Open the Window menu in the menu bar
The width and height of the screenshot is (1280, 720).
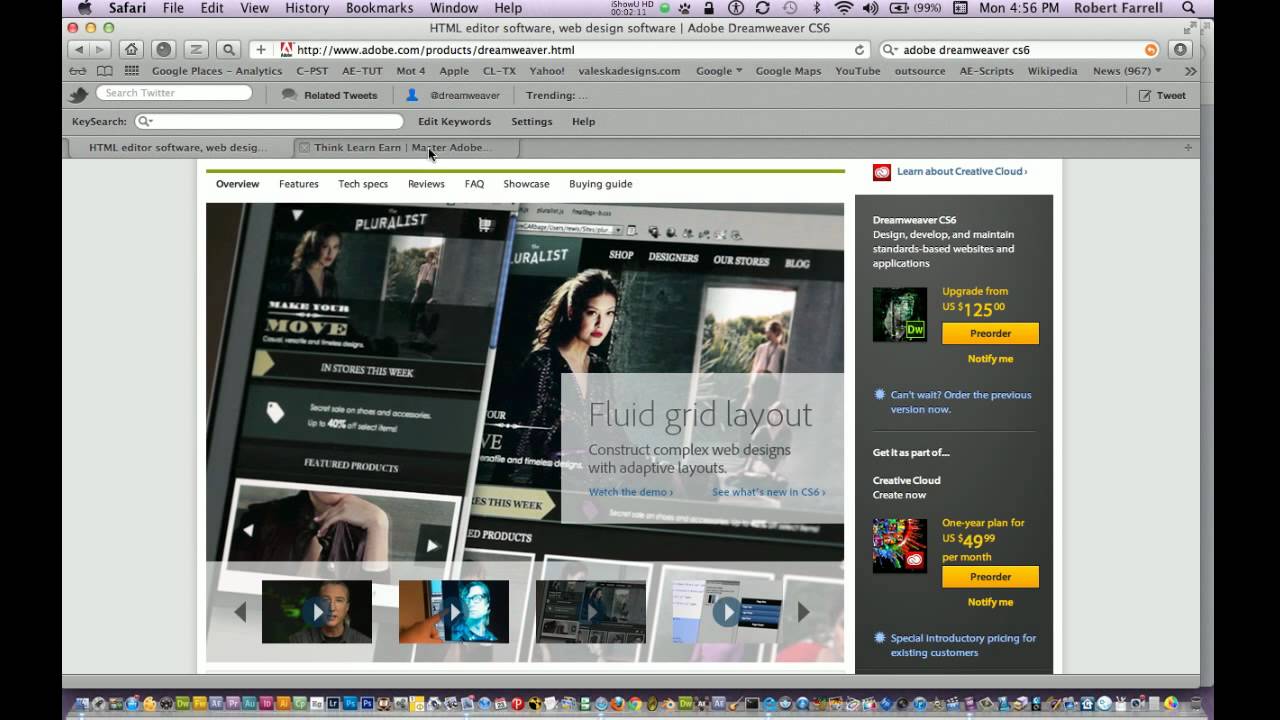tap(454, 8)
